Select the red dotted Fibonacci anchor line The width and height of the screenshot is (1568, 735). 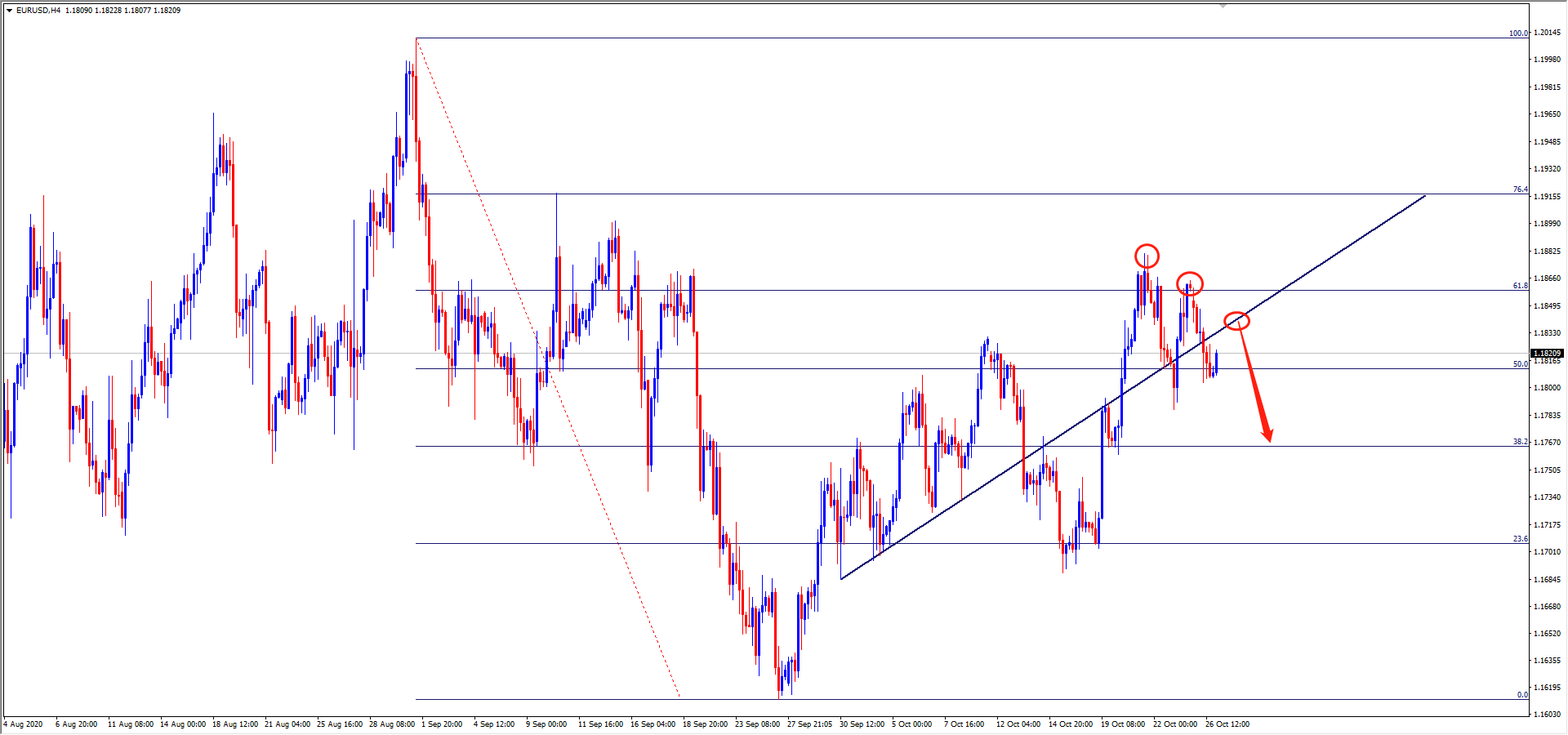(x=547, y=367)
